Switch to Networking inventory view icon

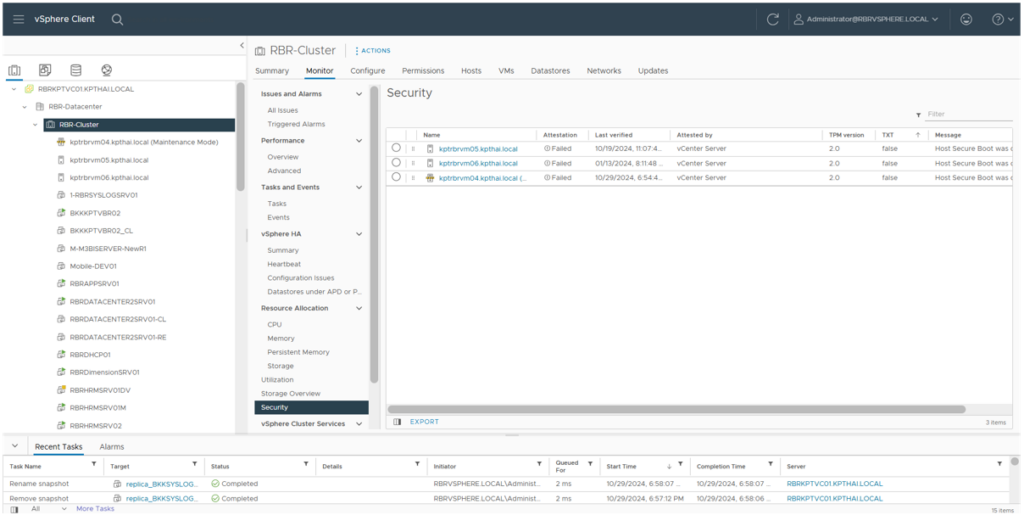[106, 70]
